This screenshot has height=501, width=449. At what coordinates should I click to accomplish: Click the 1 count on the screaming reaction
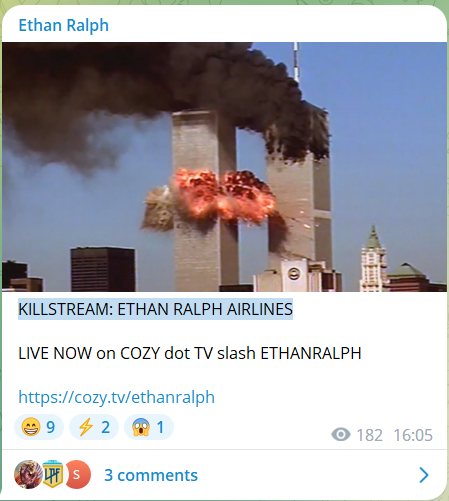160,427
